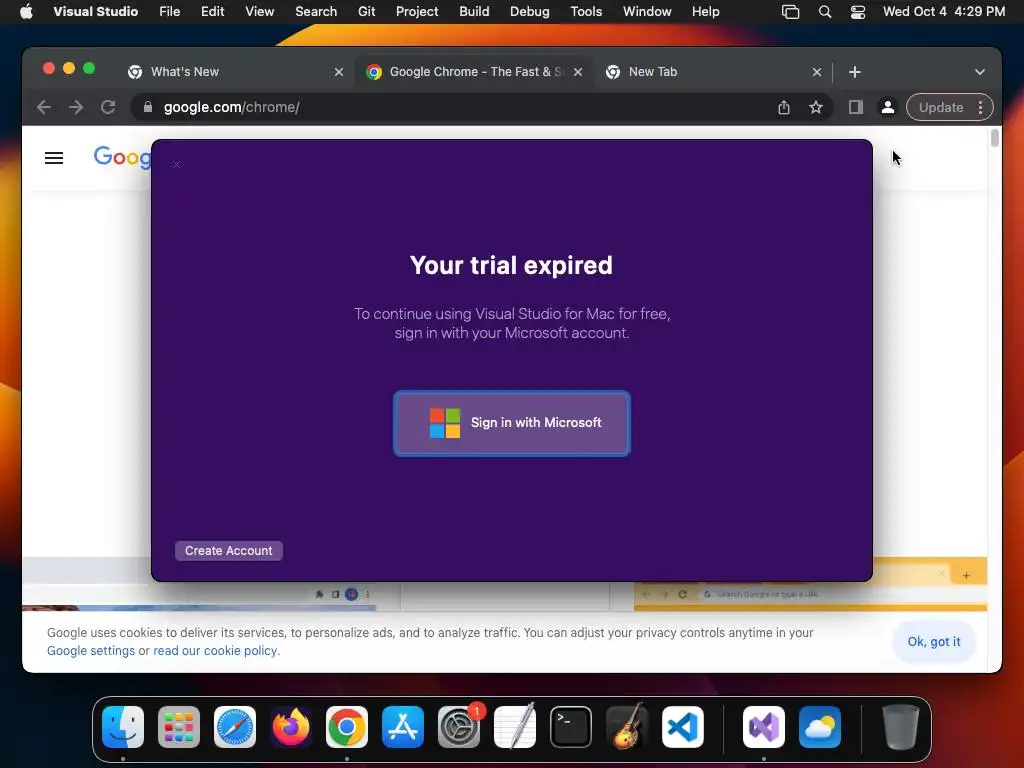Open Spotlight search in menu bar
The height and width of the screenshot is (768, 1024).
[x=825, y=12]
